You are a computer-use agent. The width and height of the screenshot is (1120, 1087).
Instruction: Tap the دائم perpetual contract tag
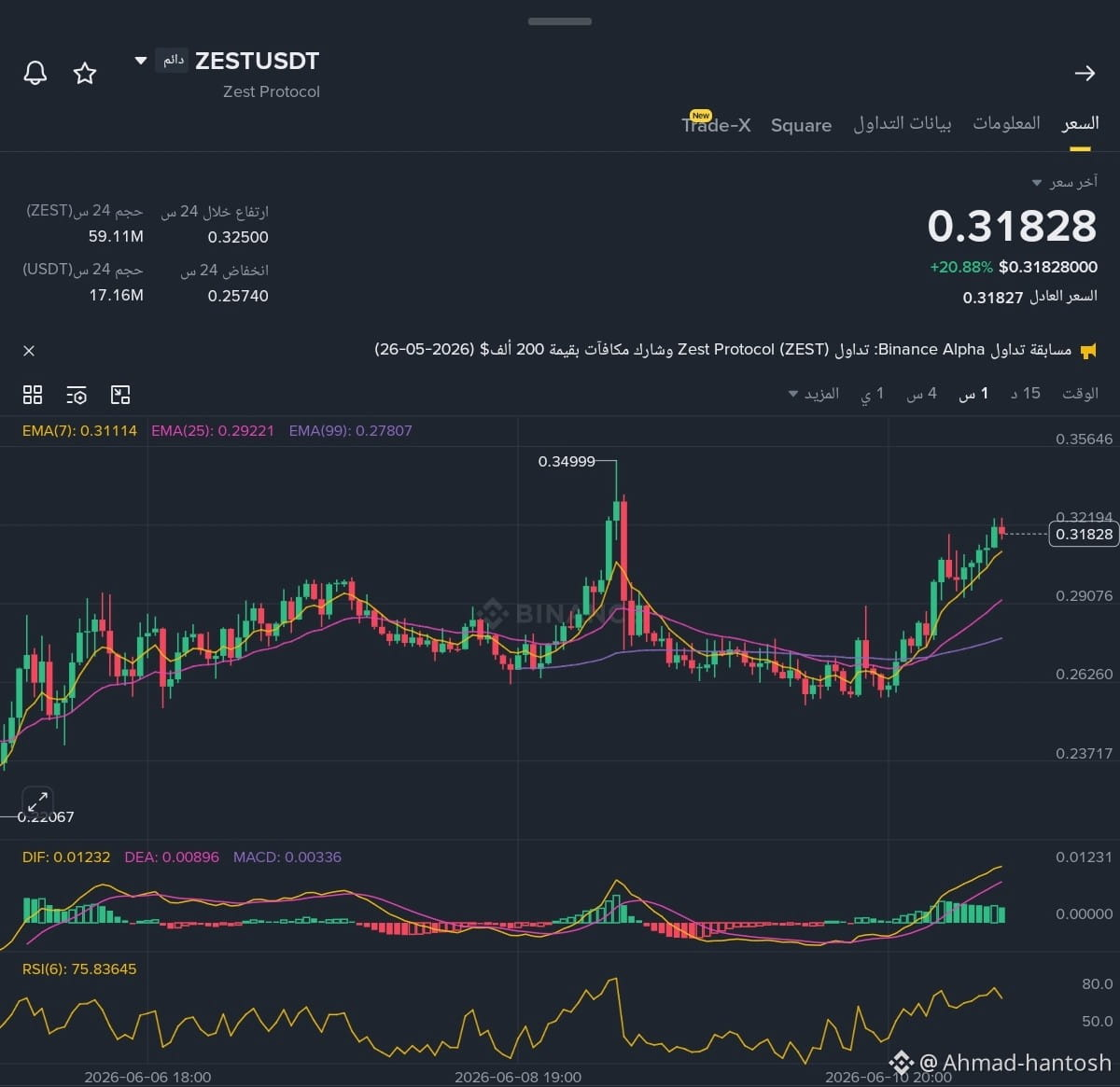coord(173,61)
